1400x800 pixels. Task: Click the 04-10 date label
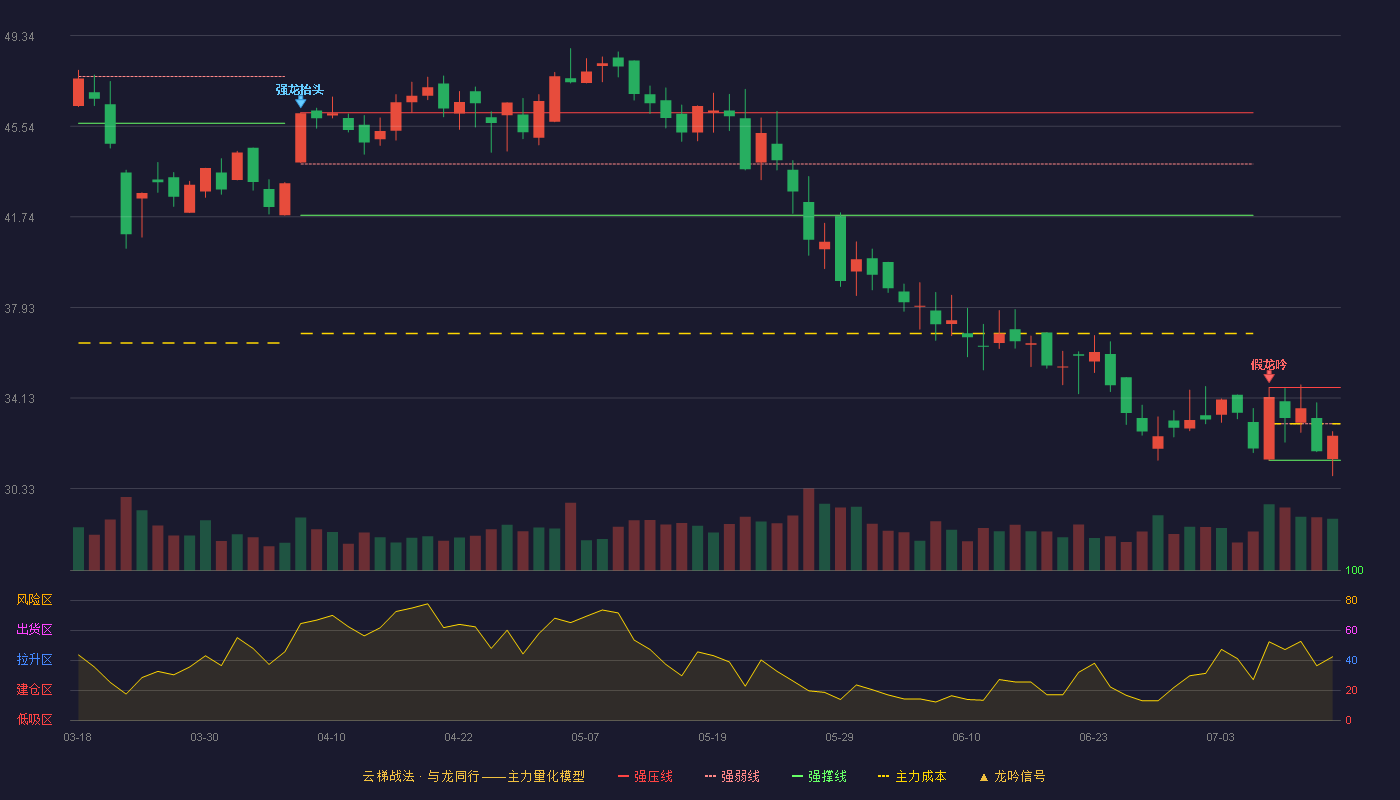(x=331, y=737)
